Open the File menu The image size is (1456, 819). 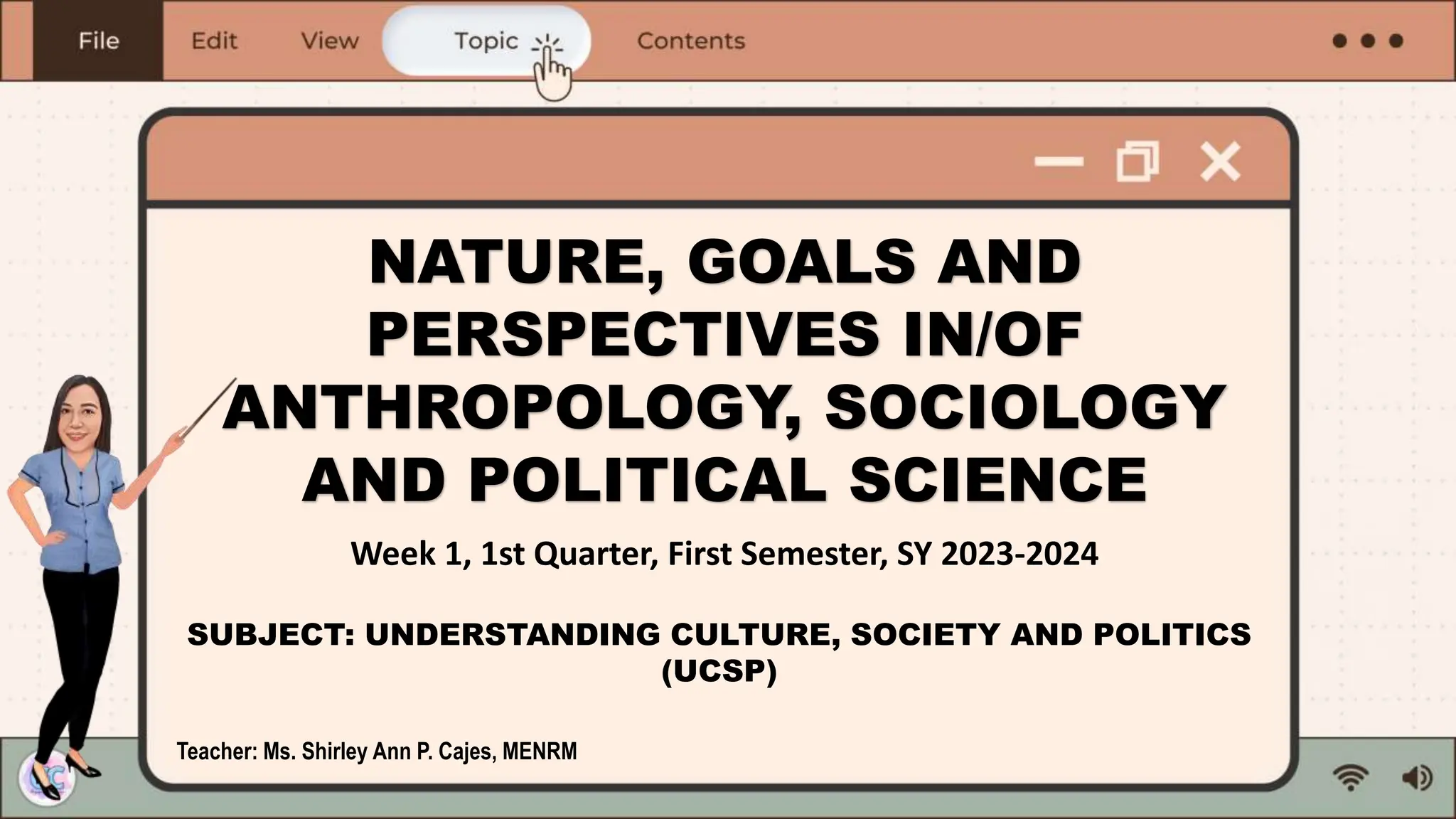coord(98,41)
